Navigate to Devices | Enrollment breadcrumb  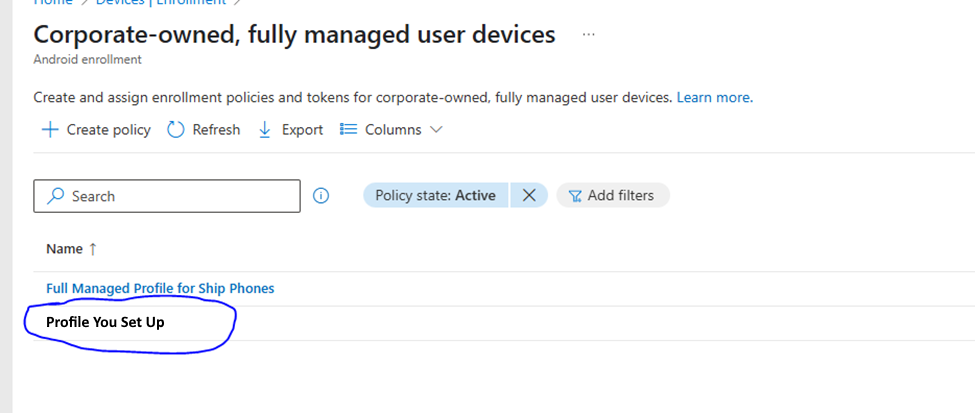click(160, 3)
